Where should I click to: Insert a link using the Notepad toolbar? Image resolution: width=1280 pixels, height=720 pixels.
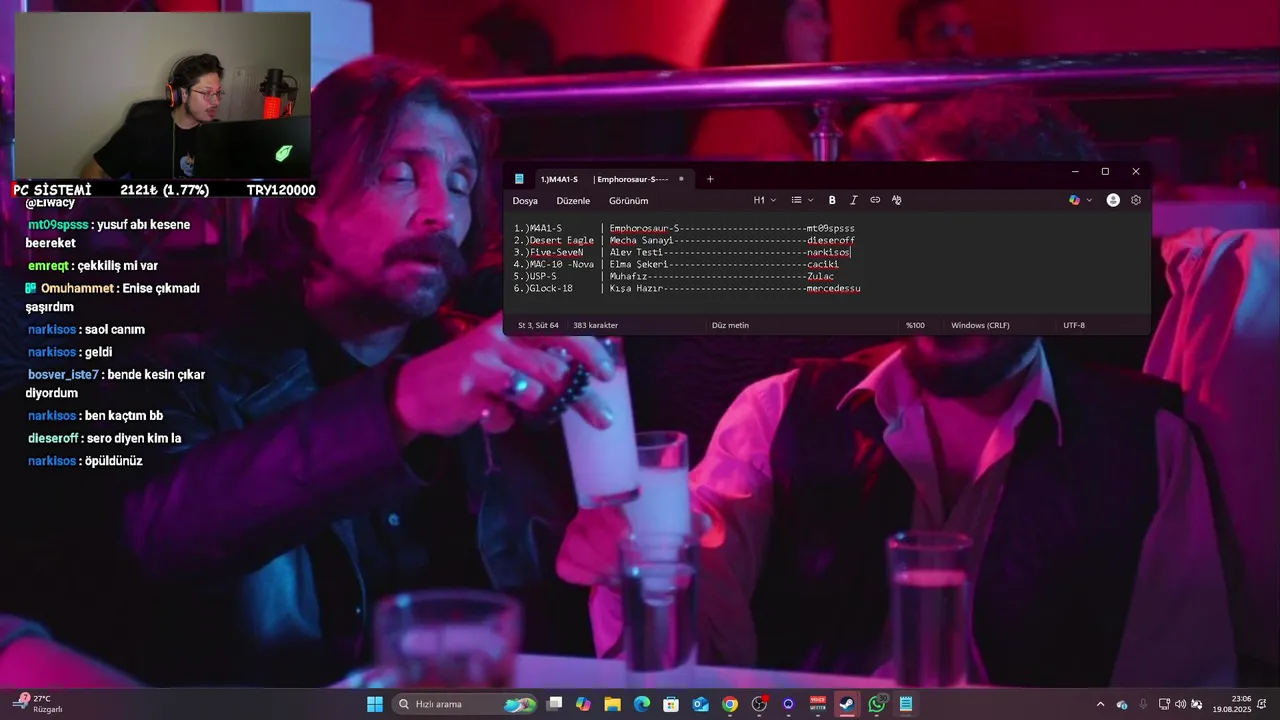(x=875, y=200)
